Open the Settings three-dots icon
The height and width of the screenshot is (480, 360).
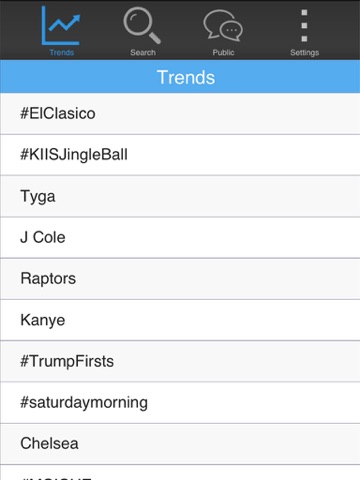coord(304,26)
